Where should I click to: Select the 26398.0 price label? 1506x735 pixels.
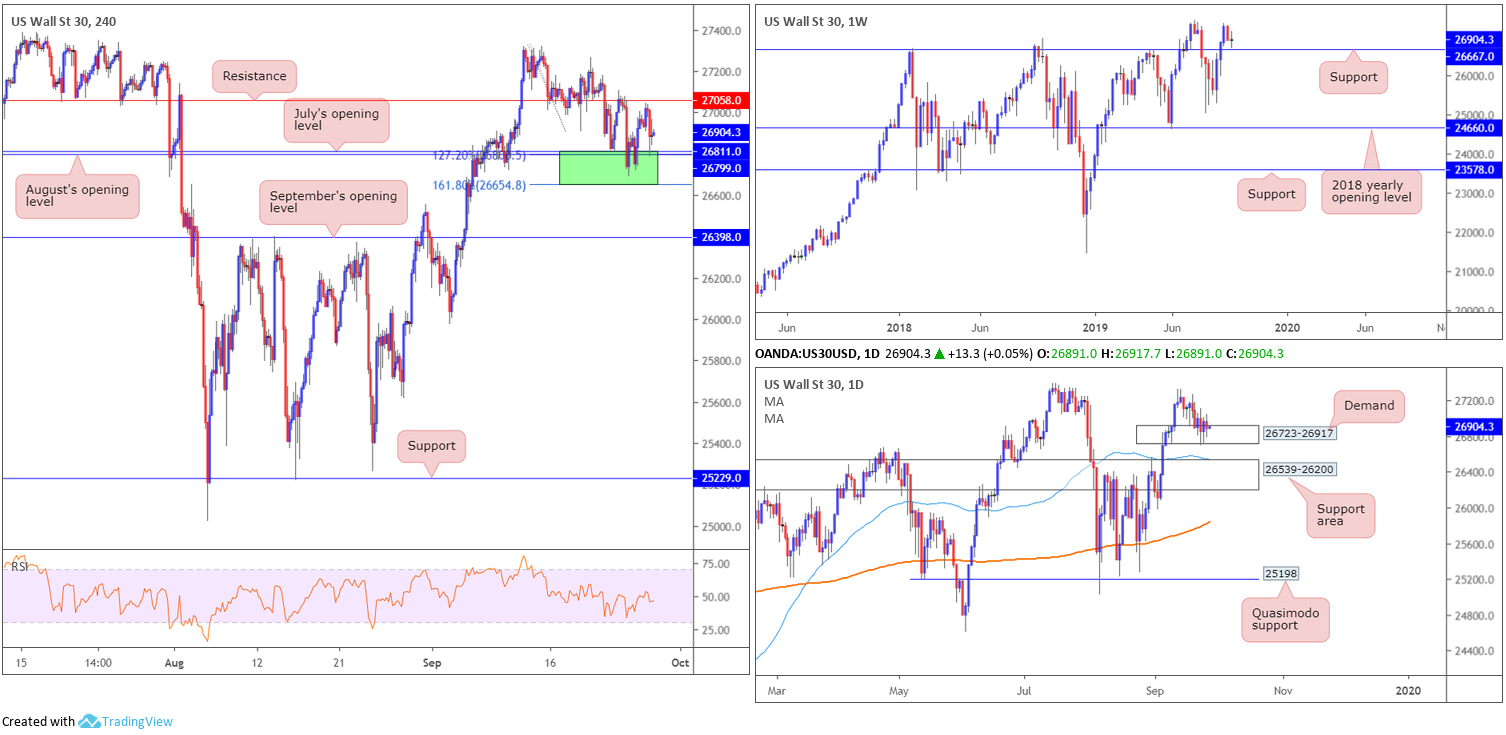pyautogui.click(x=719, y=237)
